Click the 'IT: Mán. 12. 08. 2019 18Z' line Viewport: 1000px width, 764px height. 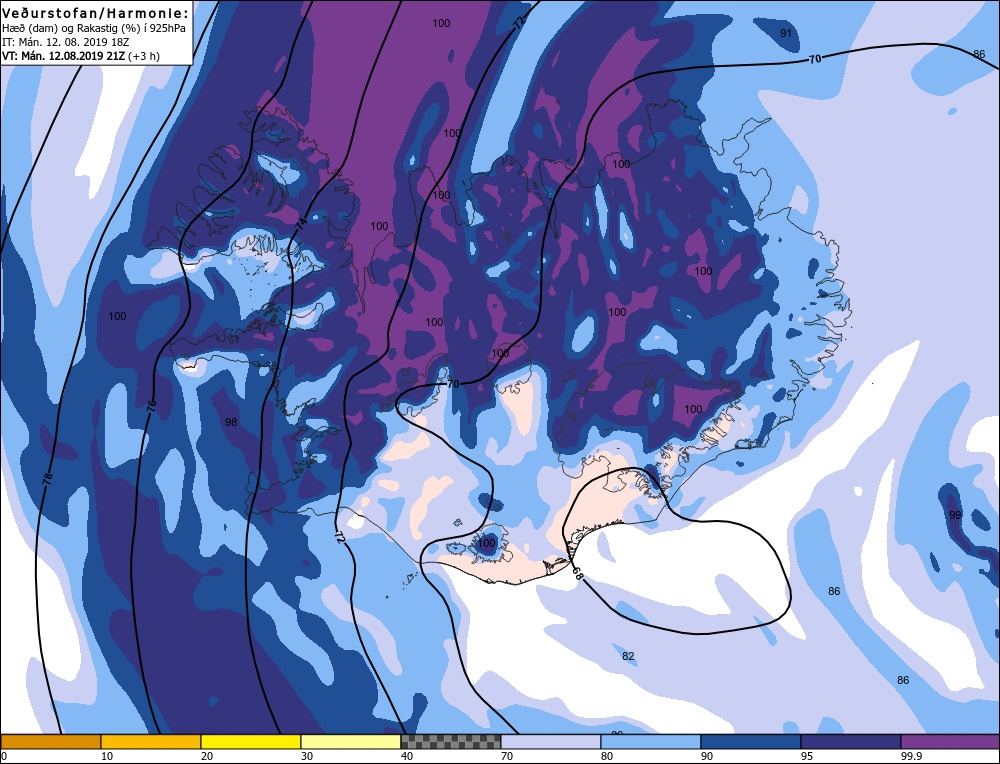pyautogui.click(x=66, y=42)
